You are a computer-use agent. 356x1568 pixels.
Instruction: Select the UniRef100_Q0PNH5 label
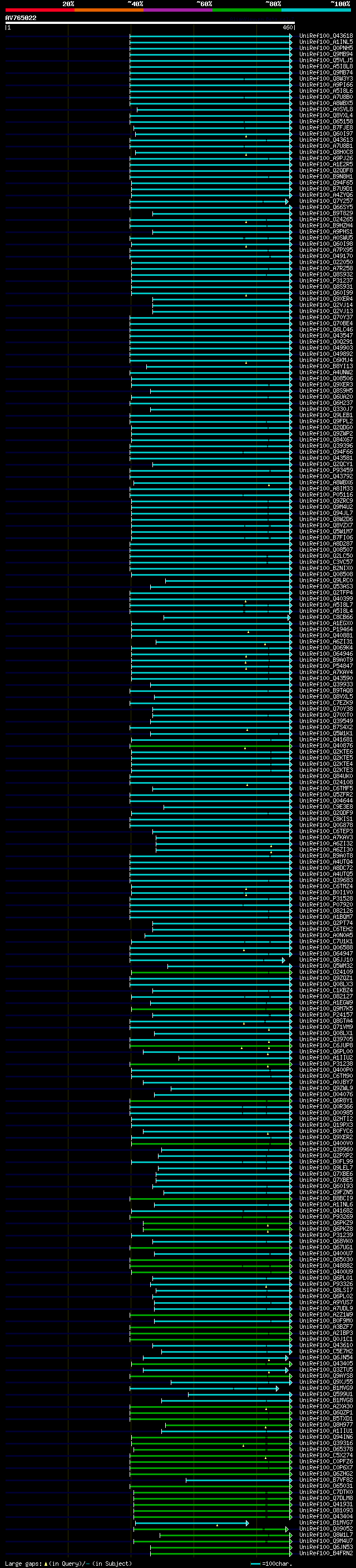click(326, 48)
